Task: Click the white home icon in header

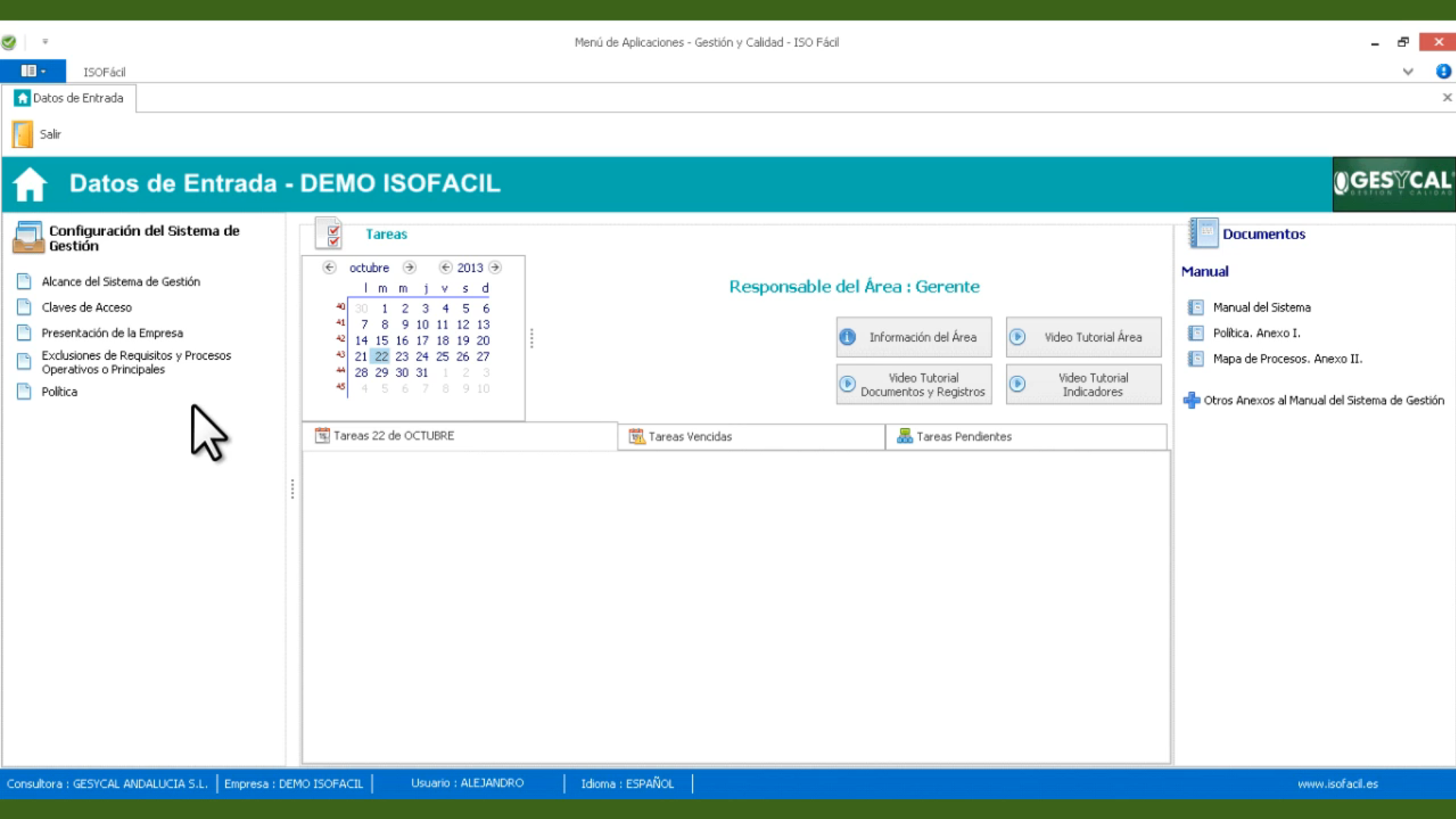Action: click(x=30, y=184)
